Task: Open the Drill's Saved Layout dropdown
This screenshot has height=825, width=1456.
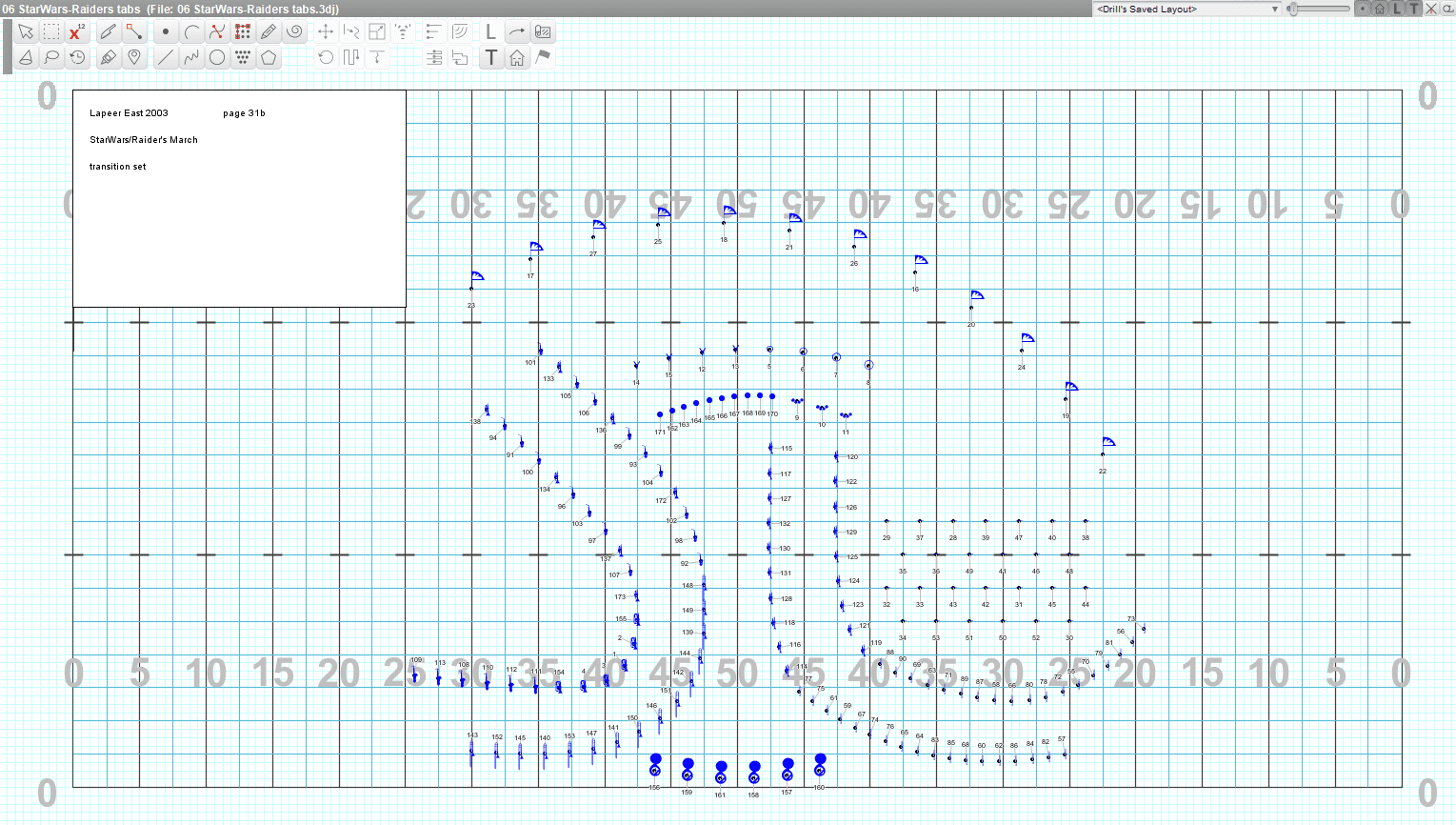Action: coord(1187,9)
